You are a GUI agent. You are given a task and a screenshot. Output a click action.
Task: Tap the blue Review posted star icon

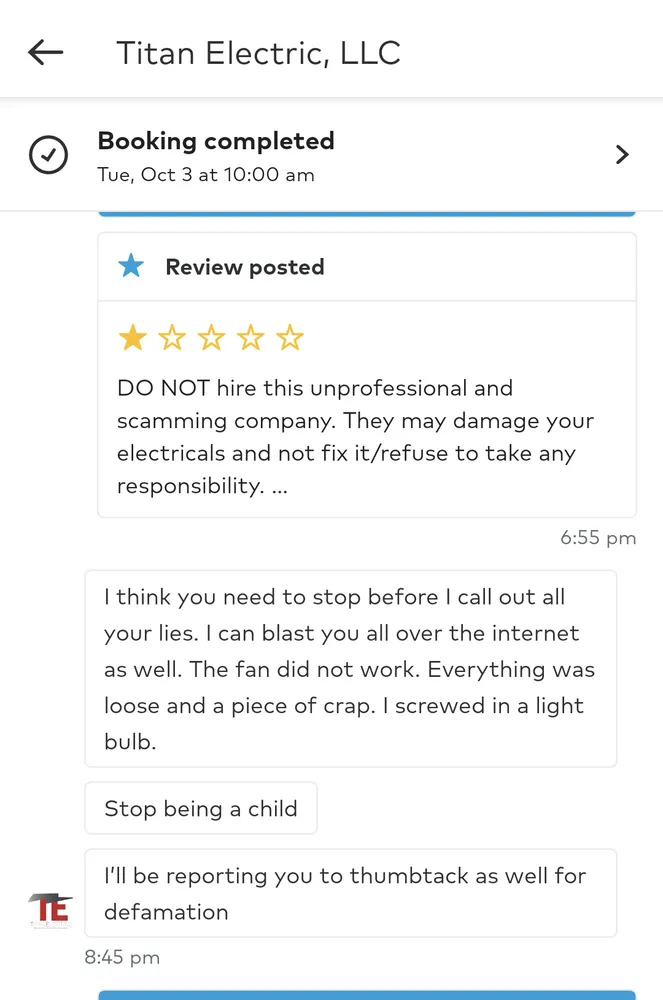pyautogui.click(x=131, y=266)
